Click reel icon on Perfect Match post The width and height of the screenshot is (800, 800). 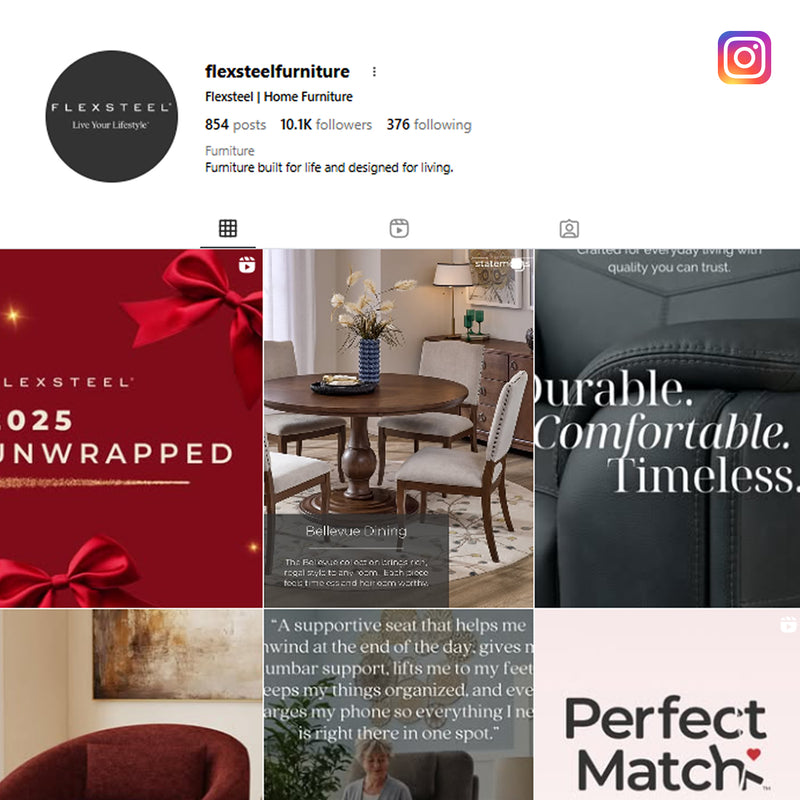(x=788, y=624)
